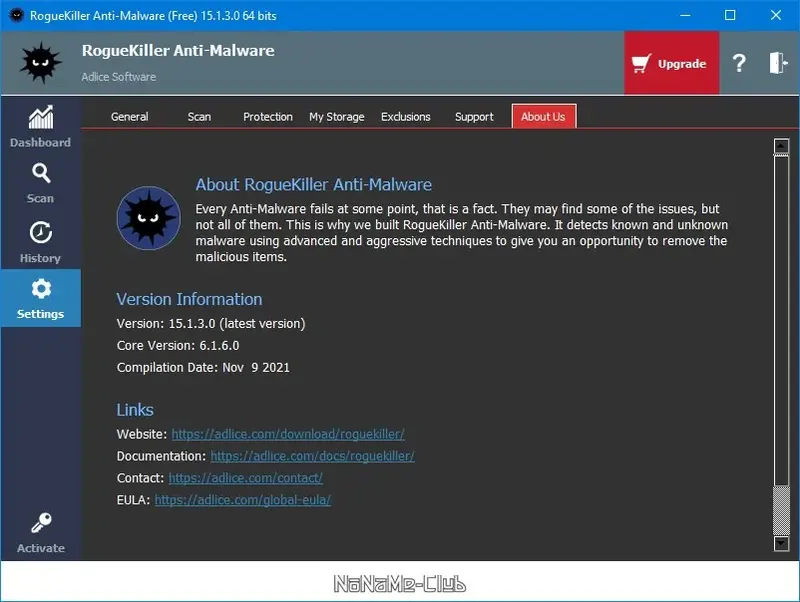This screenshot has height=602, width=800.
Task: Switch to the Scan settings tab
Action: click(x=199, y=117)
